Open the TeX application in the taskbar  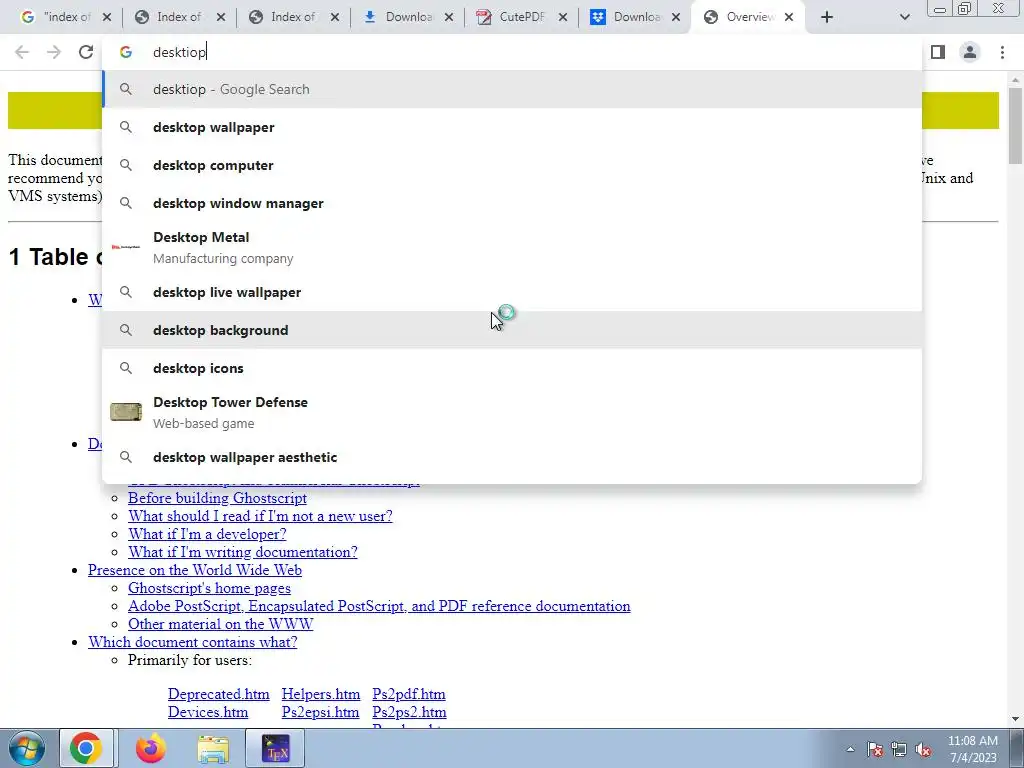coord(275,748)
